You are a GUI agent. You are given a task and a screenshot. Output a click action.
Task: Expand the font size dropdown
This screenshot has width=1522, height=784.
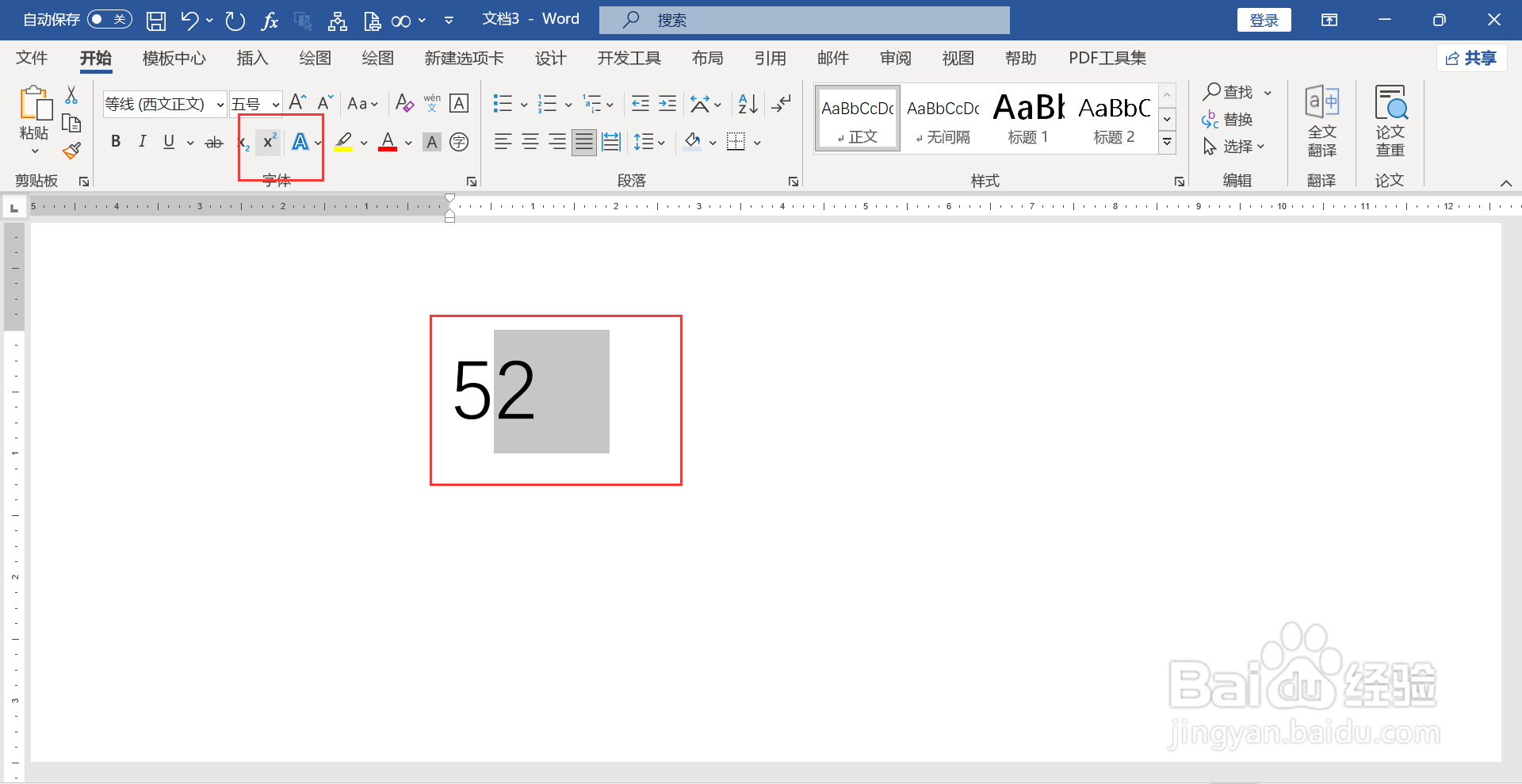point(274,103)
